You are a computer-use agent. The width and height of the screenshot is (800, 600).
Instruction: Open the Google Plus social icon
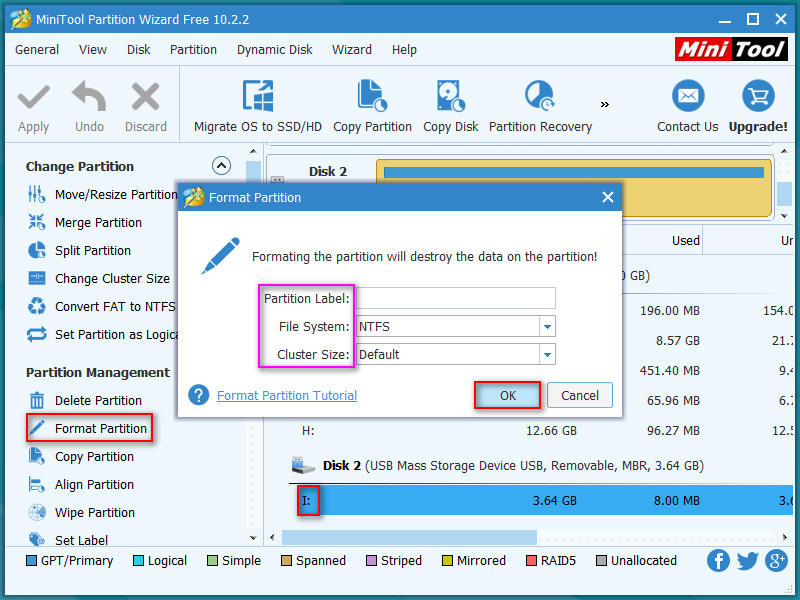coord(777,561)
